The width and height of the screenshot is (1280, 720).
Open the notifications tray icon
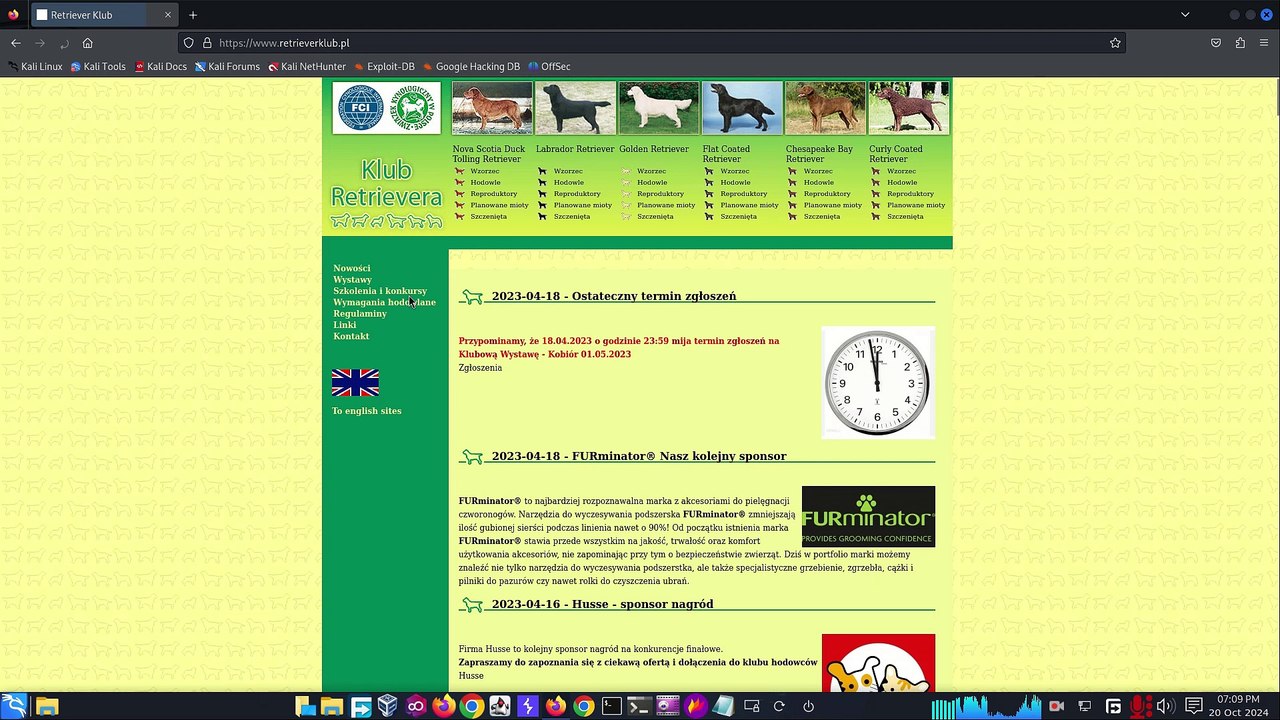[x=1193, y=706]
